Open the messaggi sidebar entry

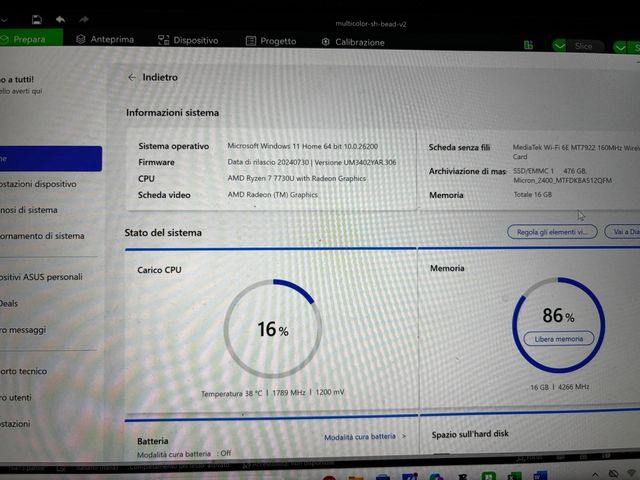pos(23,330)
